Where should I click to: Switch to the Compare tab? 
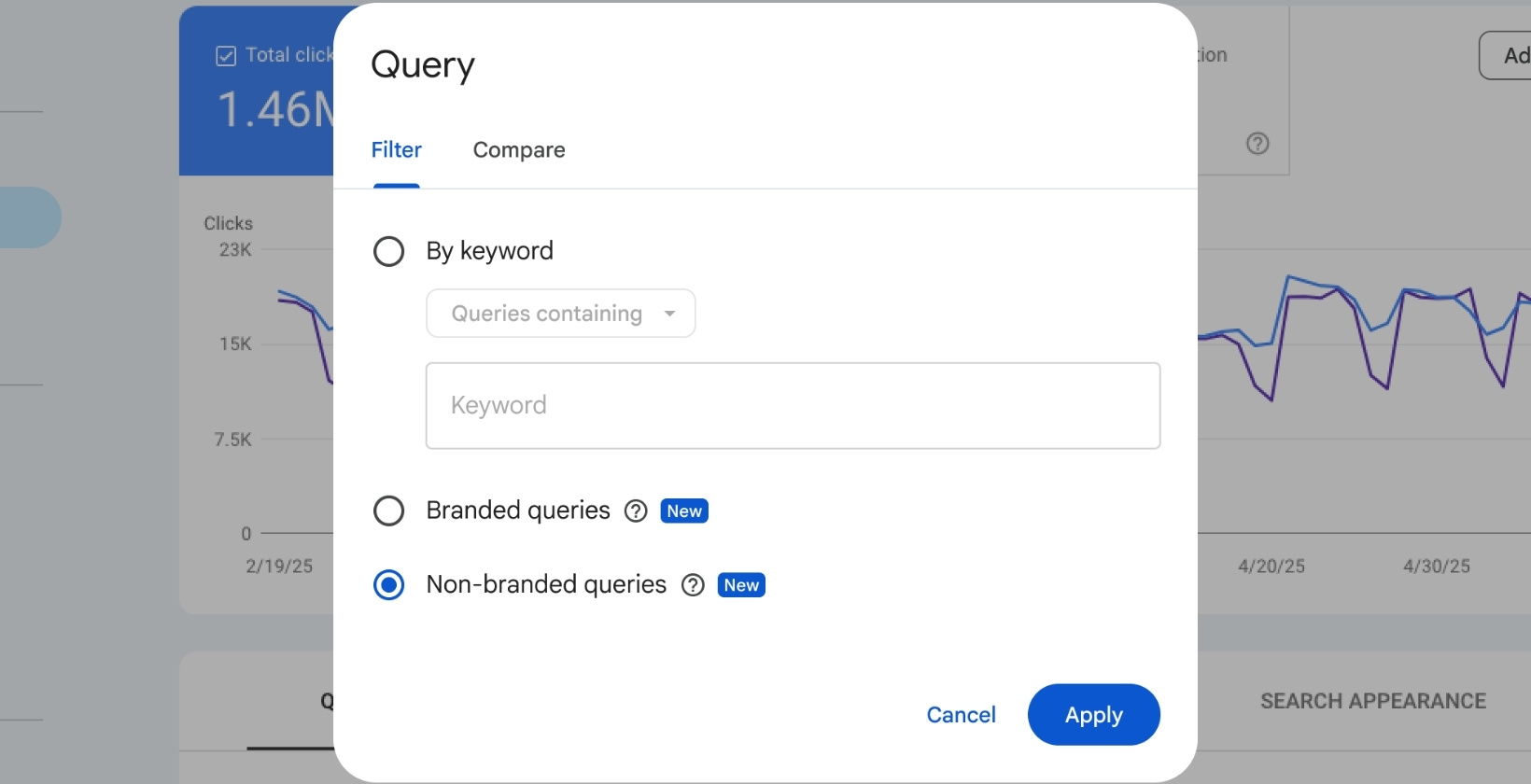pos(519,149)
